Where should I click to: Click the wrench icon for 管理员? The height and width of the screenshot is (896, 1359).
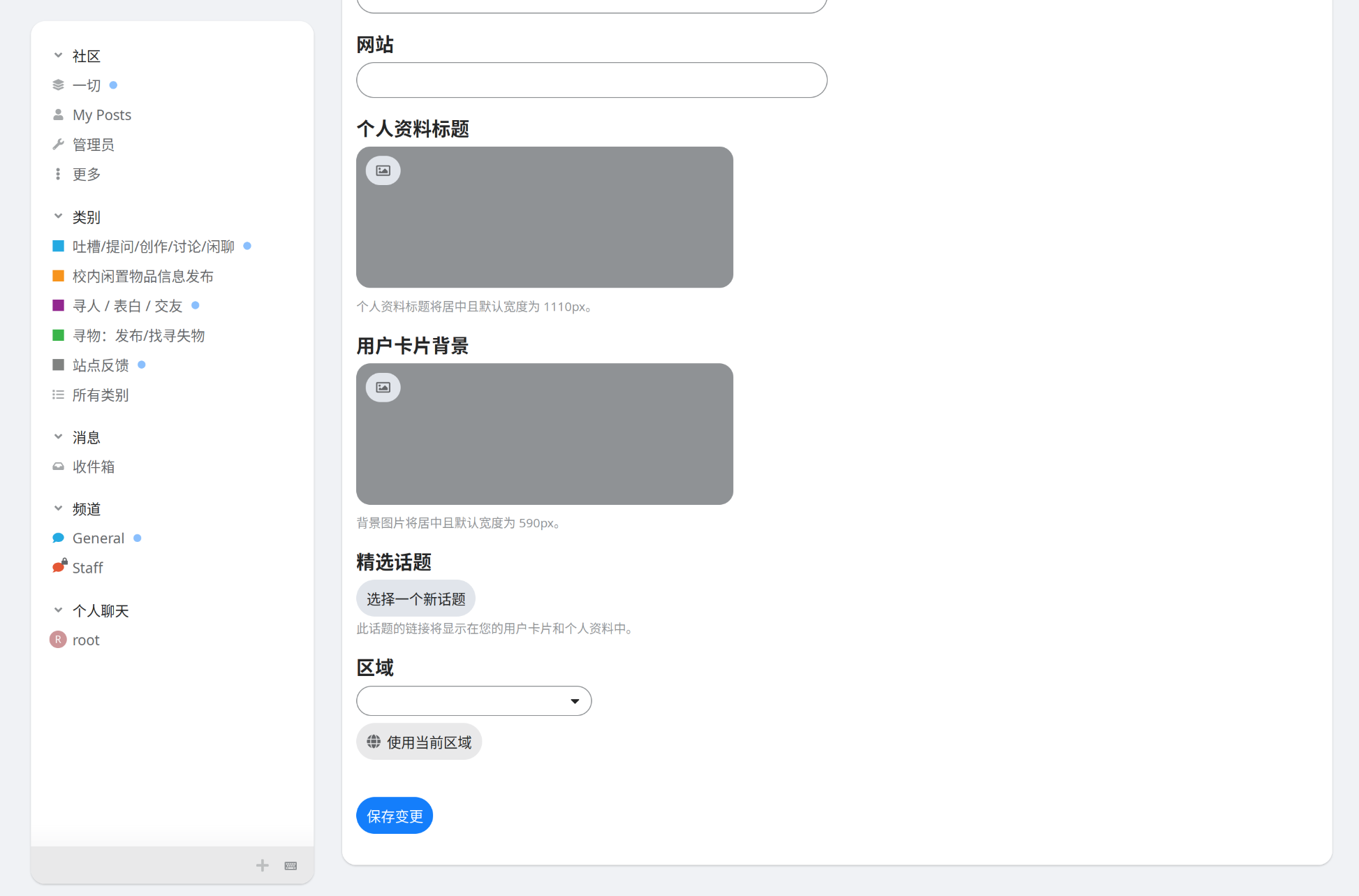tap(58, 145)
